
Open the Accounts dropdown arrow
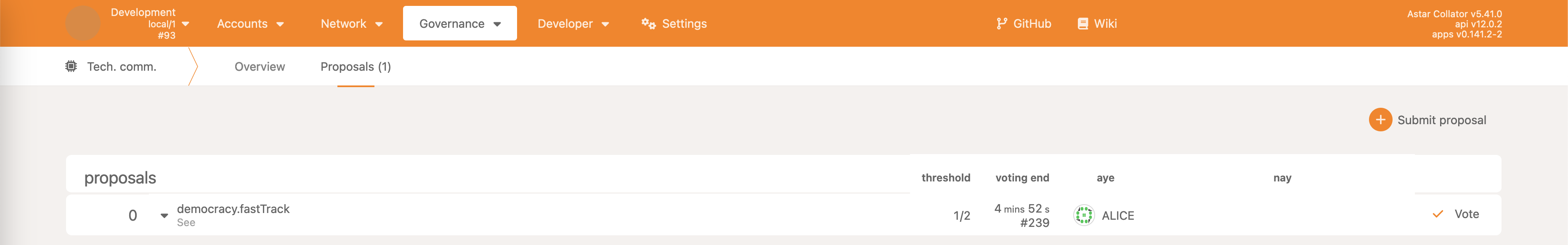tap(280, 24)
